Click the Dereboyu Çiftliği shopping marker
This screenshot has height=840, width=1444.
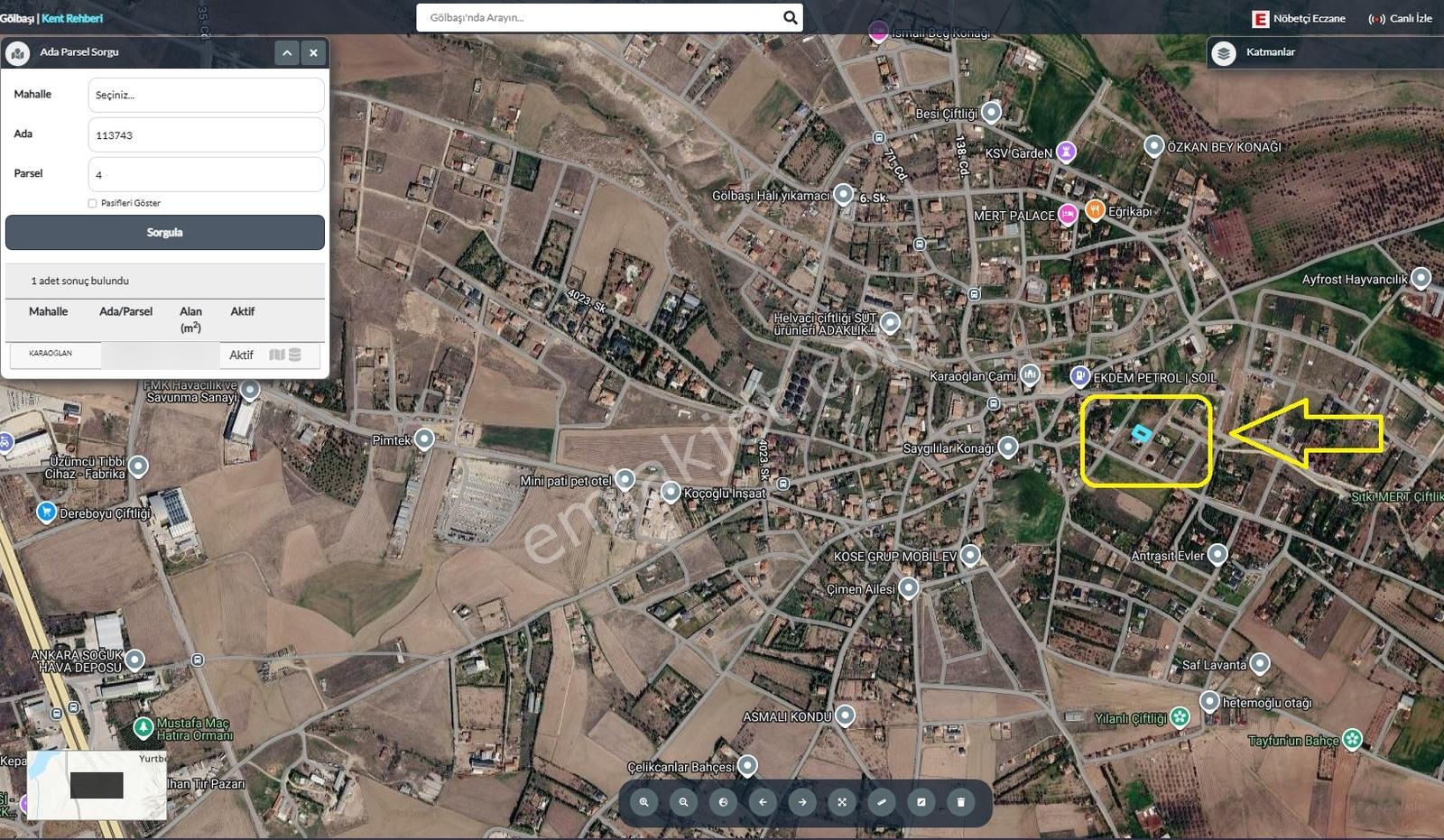coord(46,512)
